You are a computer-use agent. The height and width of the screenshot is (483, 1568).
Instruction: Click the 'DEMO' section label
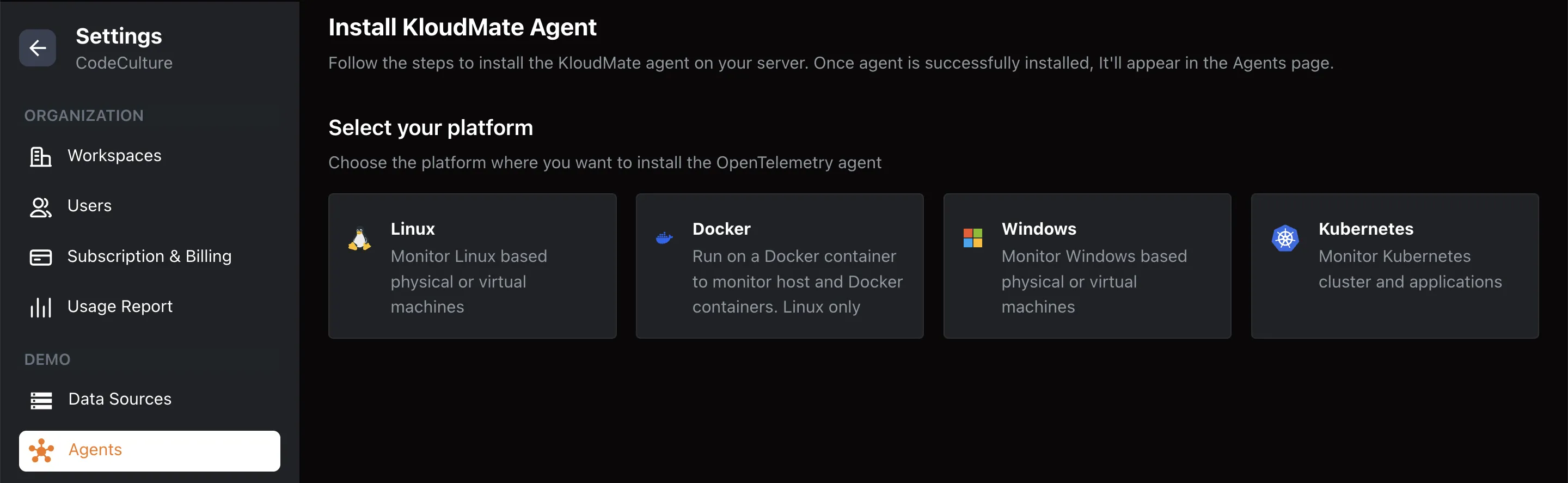pos(47,359)
